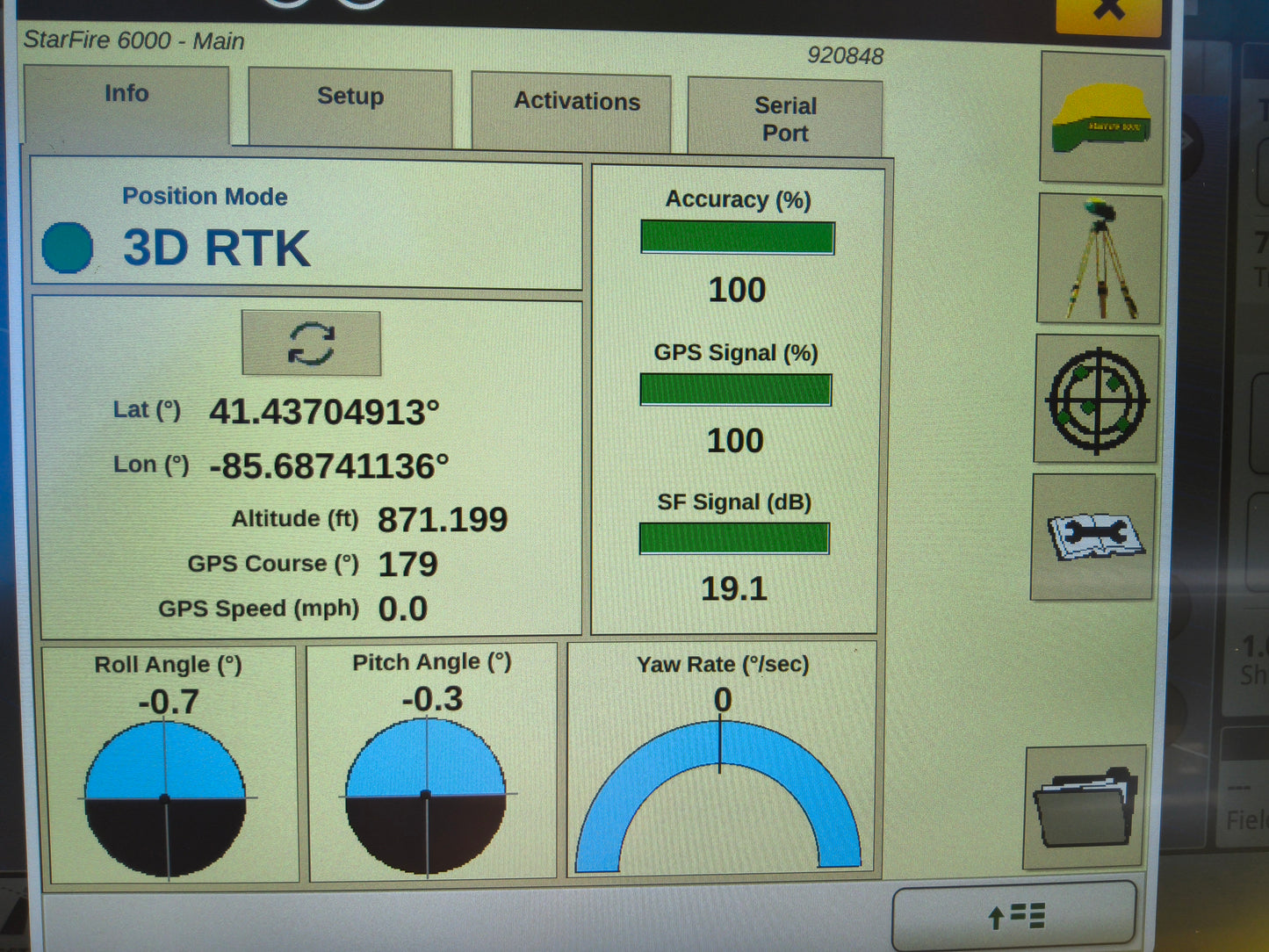The height and width of the screenshot is (952, 1269).
Task: Open the data folder icon
Action: (1086, 807)
